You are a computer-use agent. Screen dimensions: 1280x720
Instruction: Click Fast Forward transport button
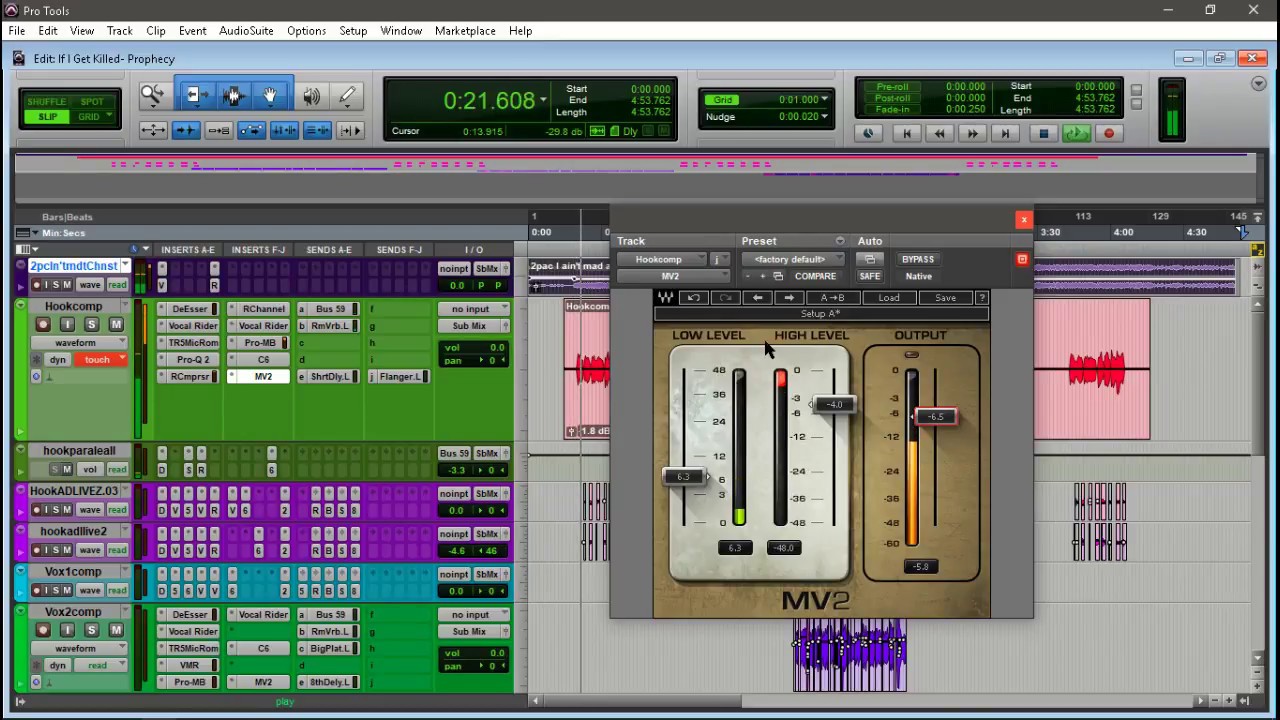pos(972,133)
